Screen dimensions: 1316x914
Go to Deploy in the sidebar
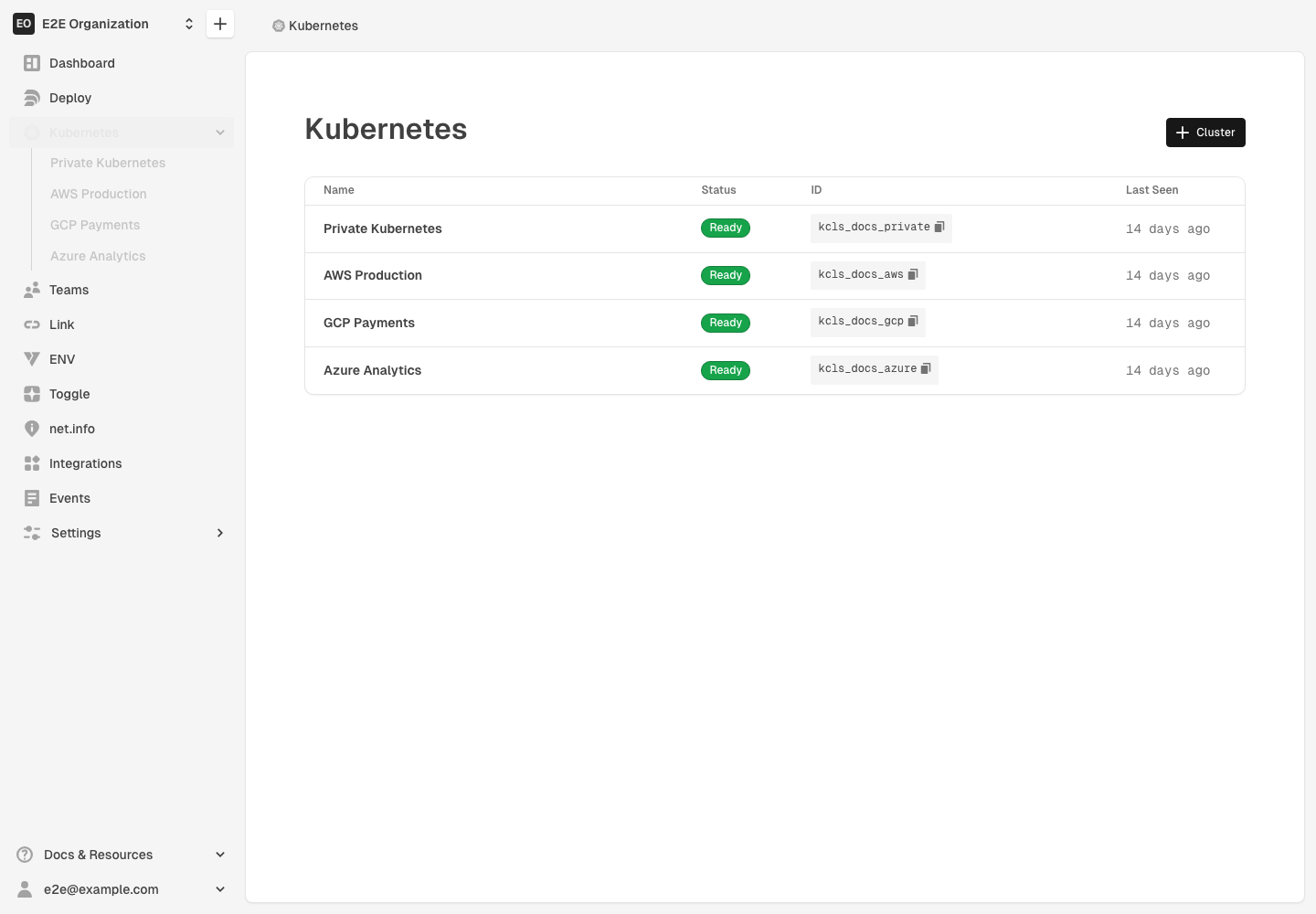tap(122, 98)
